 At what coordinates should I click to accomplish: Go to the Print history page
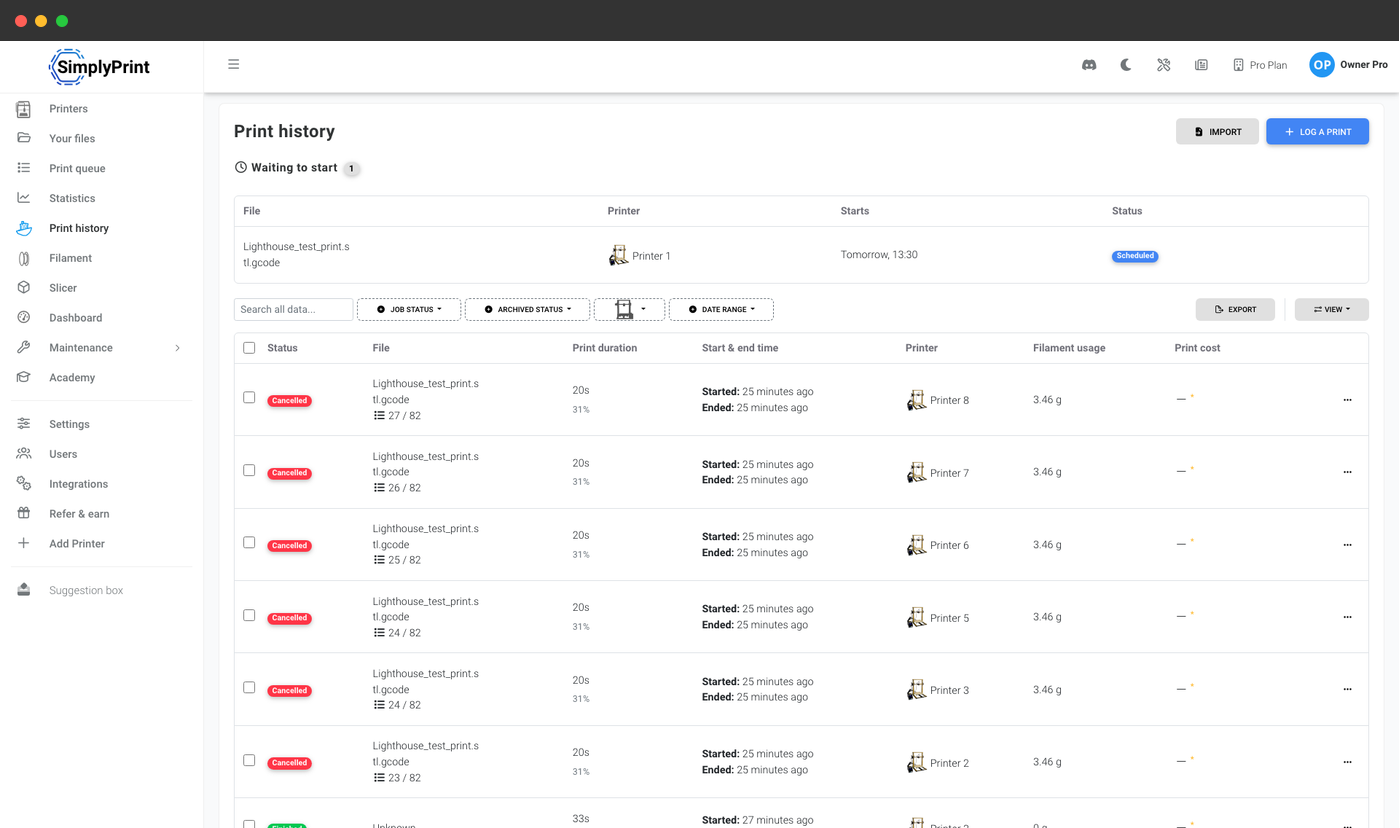(79, 228)
